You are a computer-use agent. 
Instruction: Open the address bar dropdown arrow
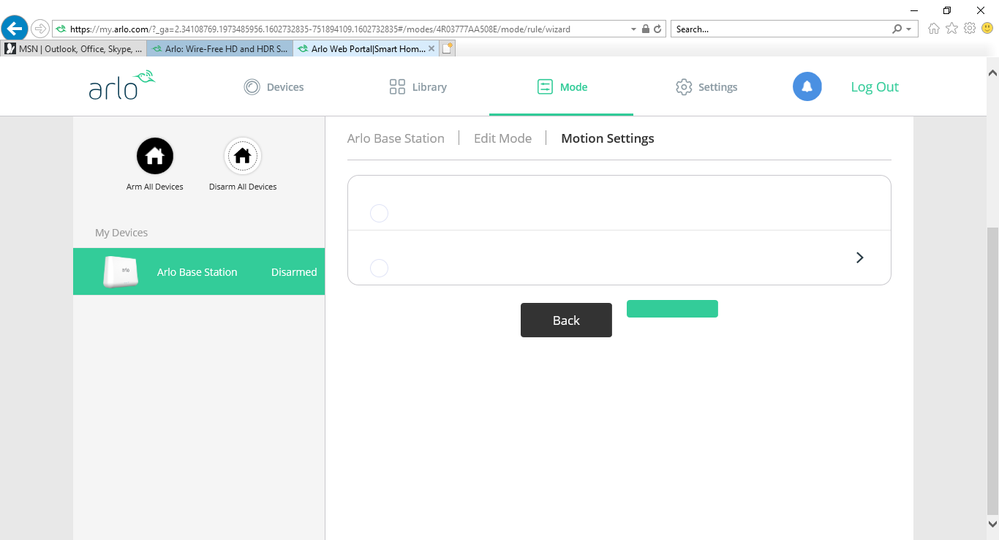633,29
